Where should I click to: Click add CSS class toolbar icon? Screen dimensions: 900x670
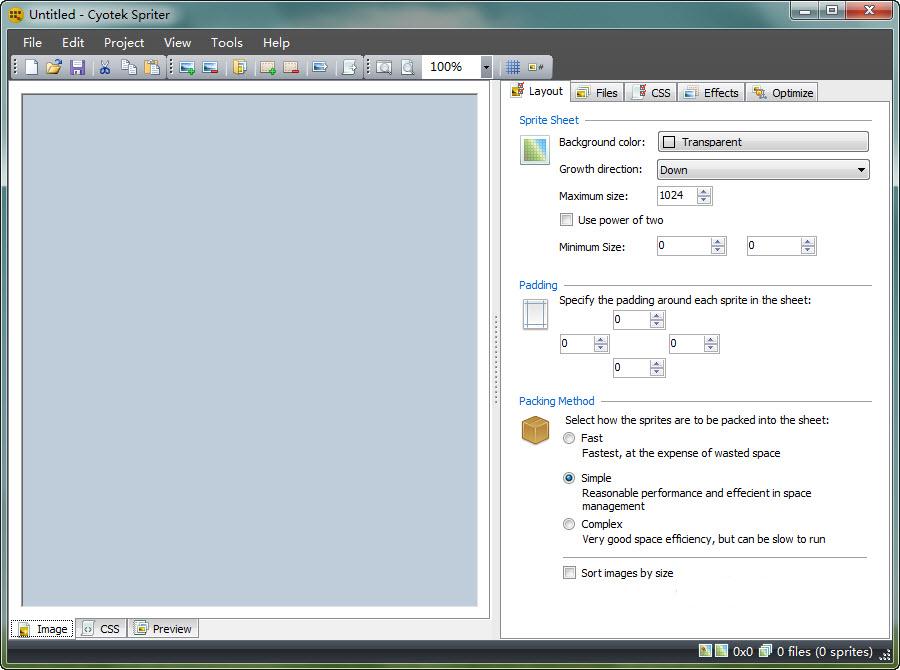tap(268, 67)
